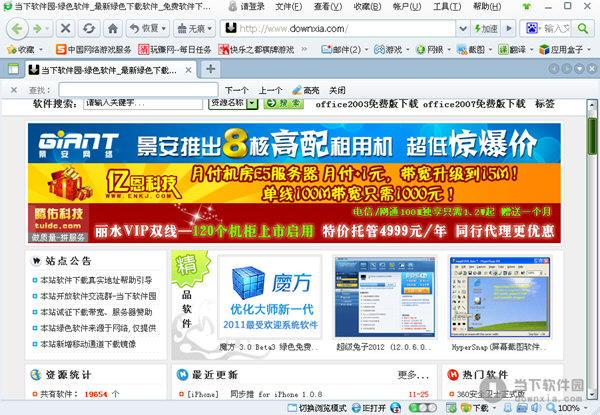Close the 当下软件园 tab

point(188,70)
